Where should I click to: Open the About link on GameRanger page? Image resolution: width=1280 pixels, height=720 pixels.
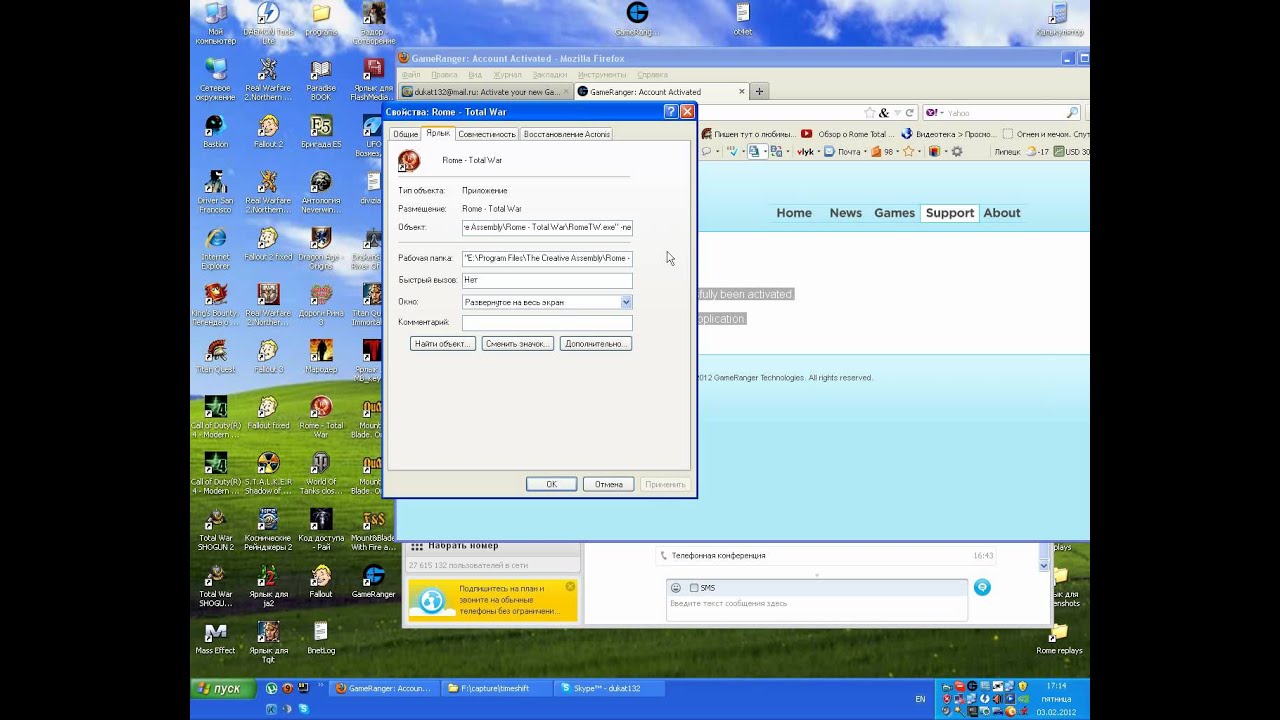point(1001,213)
